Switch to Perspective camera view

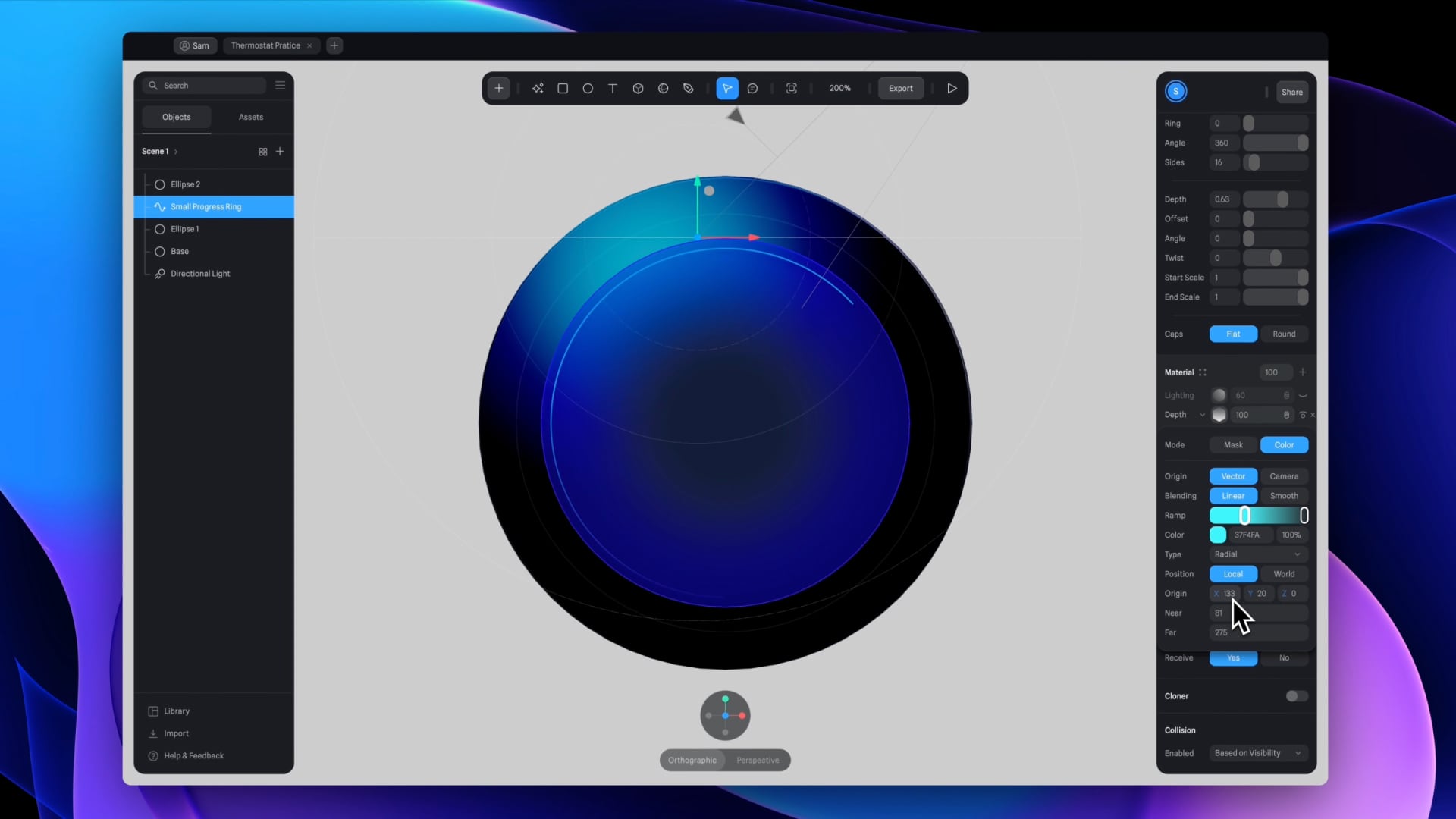[x=757, y=760]
